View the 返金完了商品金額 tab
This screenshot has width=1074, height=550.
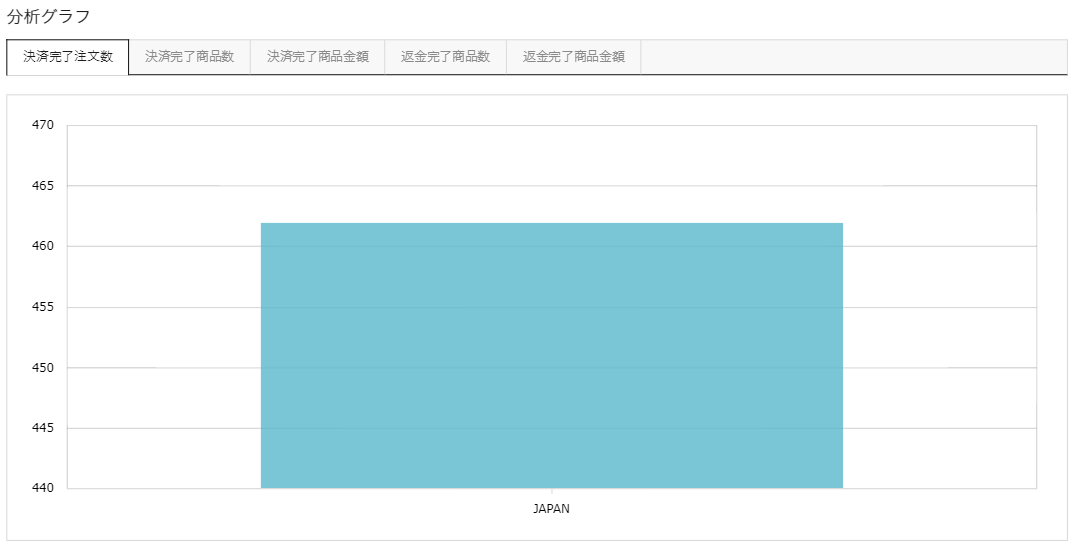573,57
